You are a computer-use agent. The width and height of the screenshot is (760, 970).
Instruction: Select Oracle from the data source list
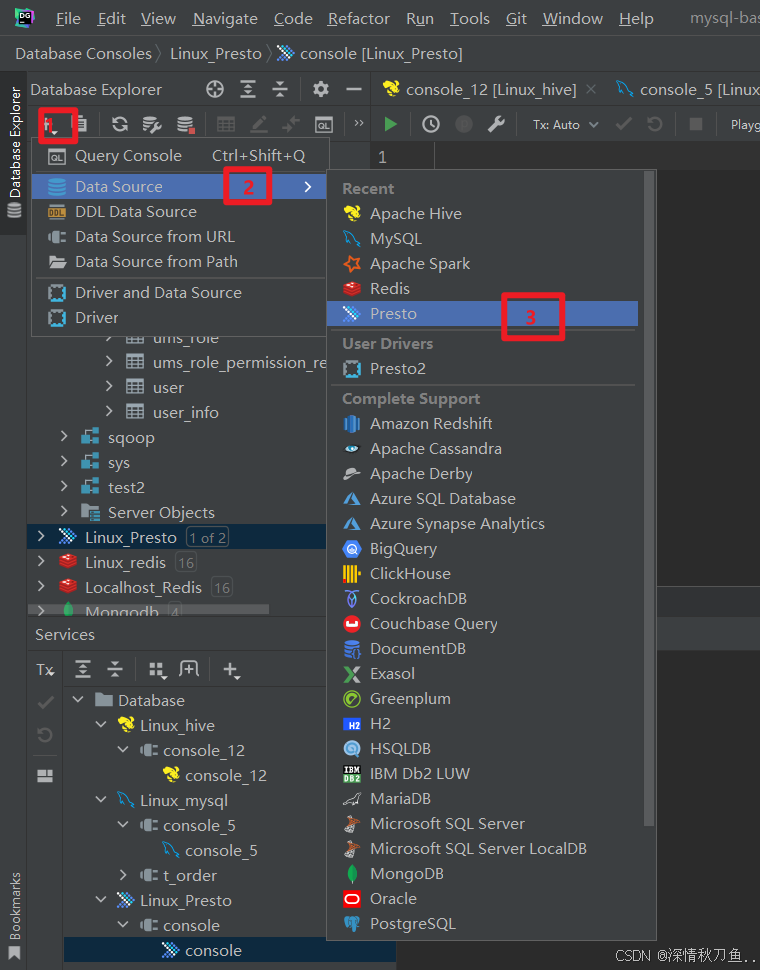tap(482, 899)
